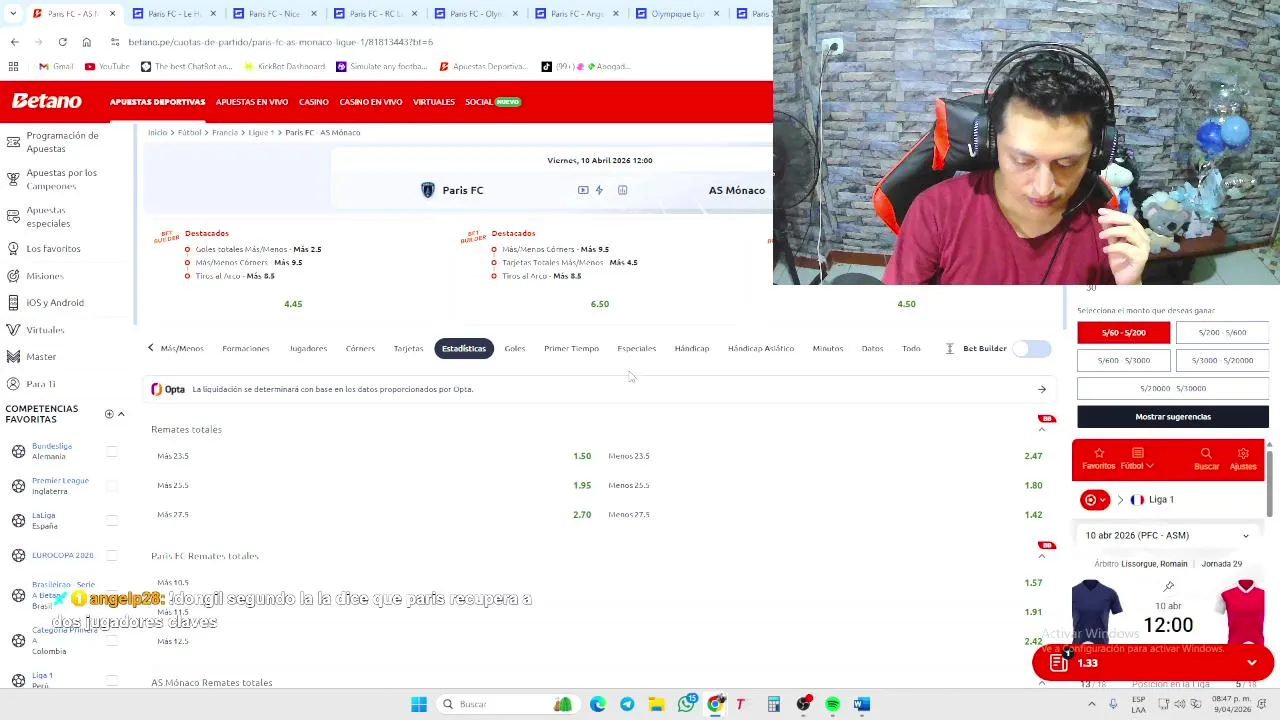Collapse the Remates totales market
The height and width of the screenshot is (720, 1280).
click(1041, 429)
